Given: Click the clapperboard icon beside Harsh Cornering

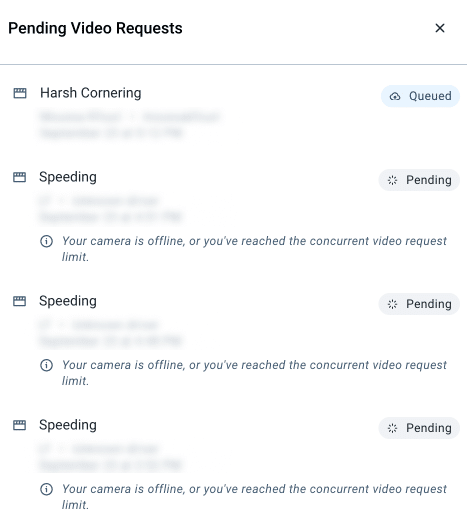Looking at the screenshot, I should (x=20, y=93).
